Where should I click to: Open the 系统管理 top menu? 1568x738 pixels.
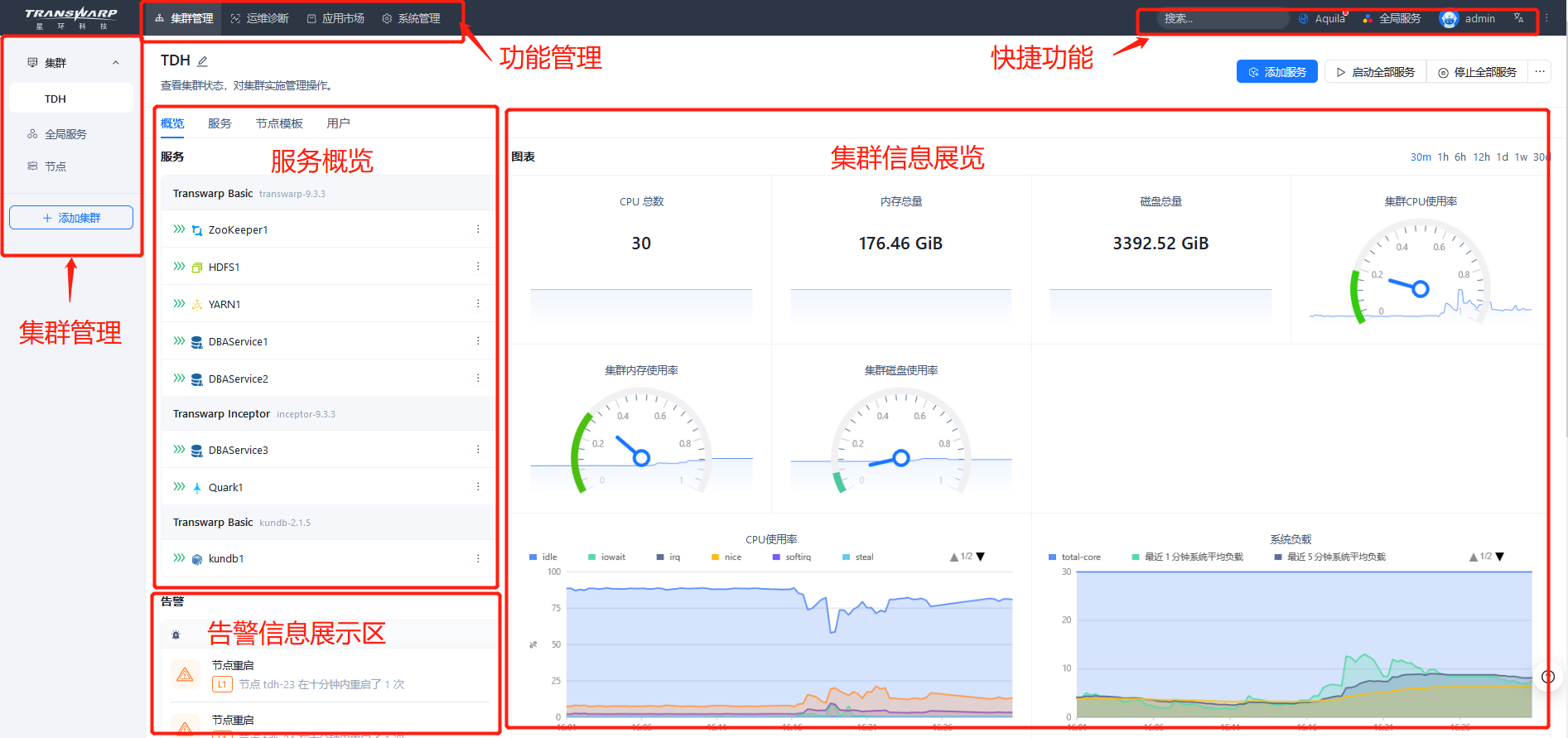pos(412,18)
